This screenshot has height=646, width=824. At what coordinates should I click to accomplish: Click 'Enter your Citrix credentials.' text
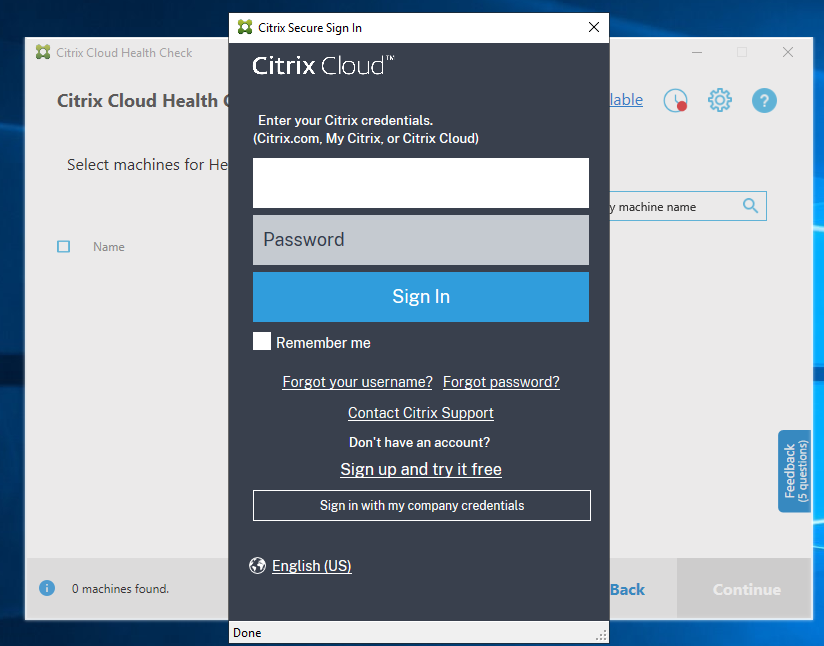pyautogui.click(x=345, y=120)
